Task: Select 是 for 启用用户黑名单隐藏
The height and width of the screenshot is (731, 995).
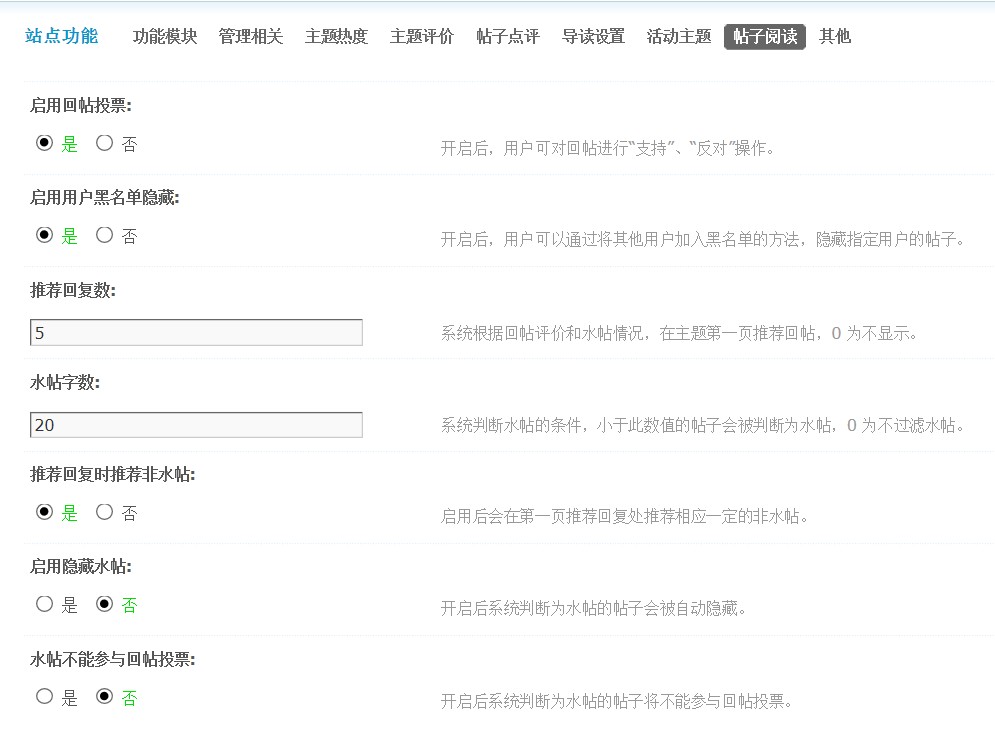Action: pyautogui.click(x=43, y=235)
